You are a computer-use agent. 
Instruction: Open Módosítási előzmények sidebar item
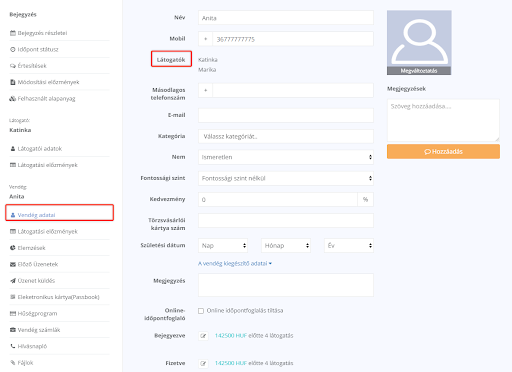48,82
